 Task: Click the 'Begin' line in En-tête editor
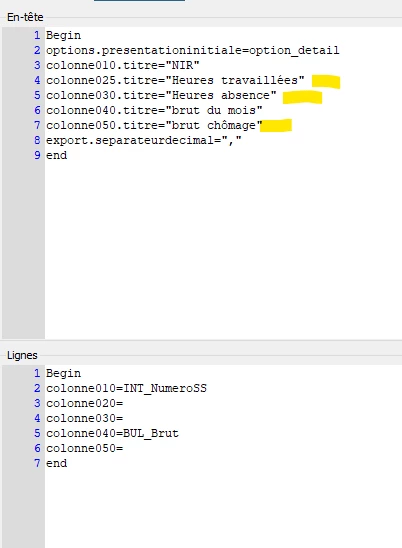63,35
